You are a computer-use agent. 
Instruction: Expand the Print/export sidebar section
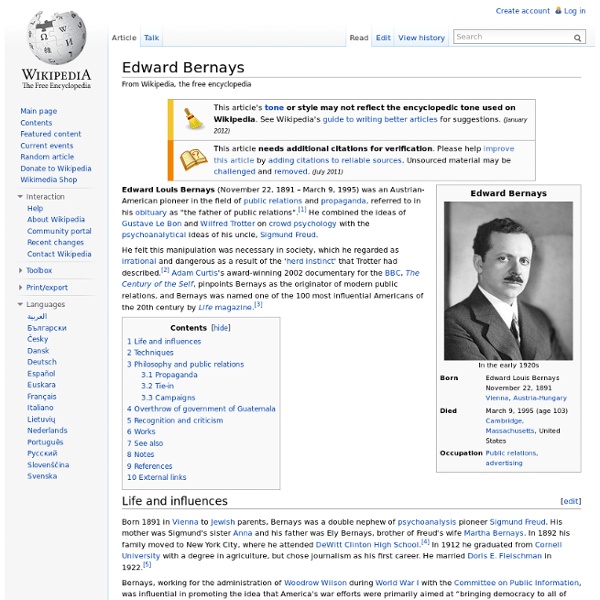[20, 287]
